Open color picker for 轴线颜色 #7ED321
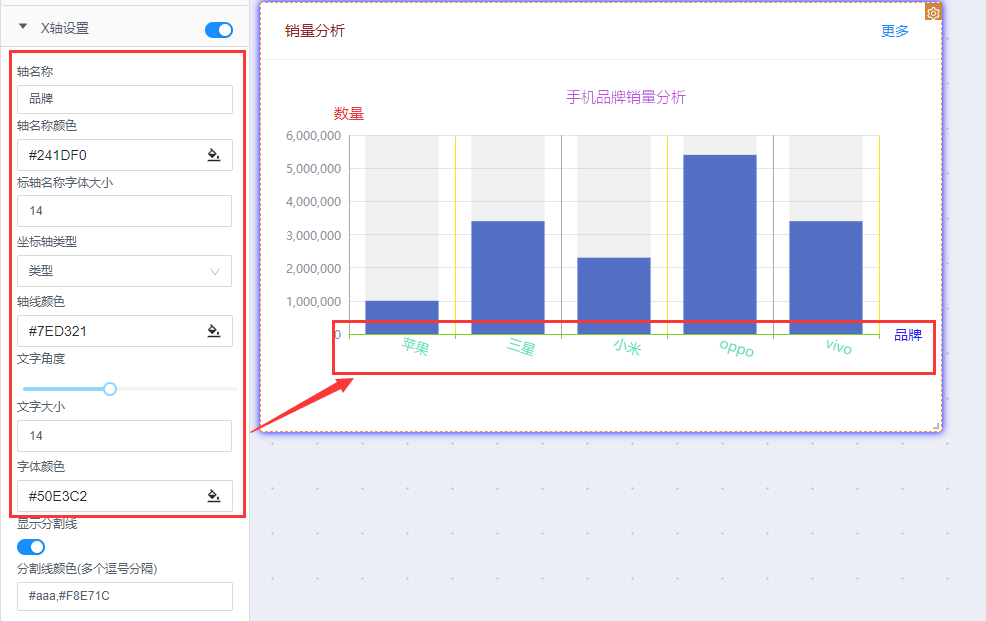Screen dimensions: 986x621 (x=214, y=331)
